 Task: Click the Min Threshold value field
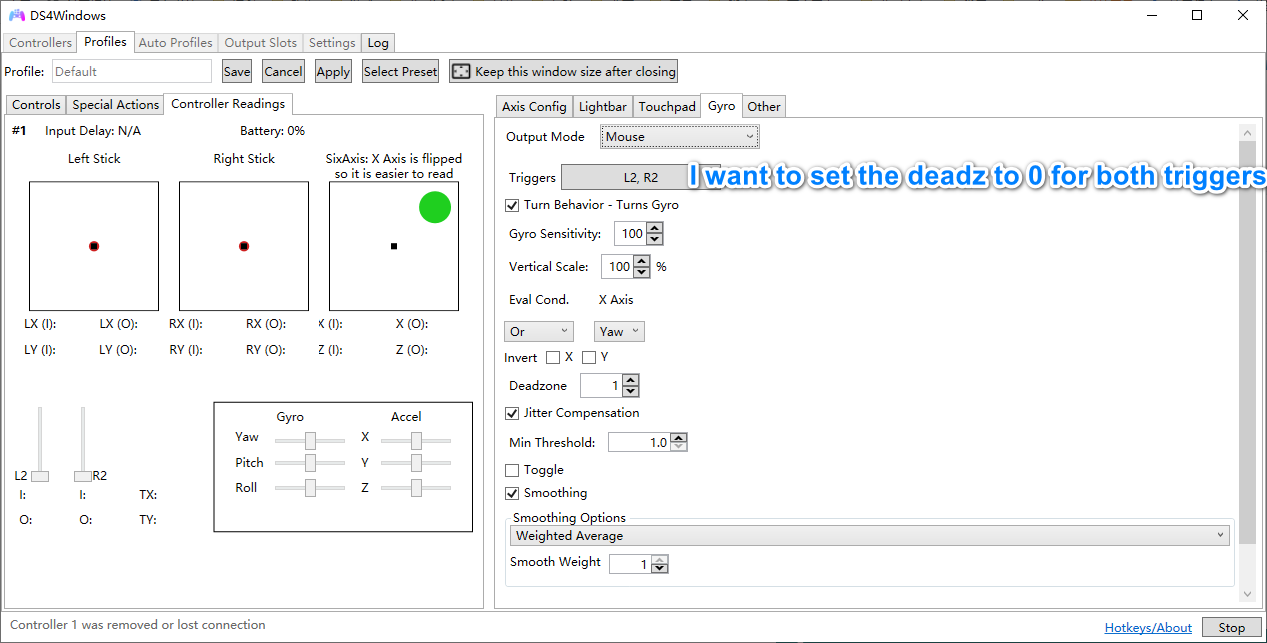639,442
